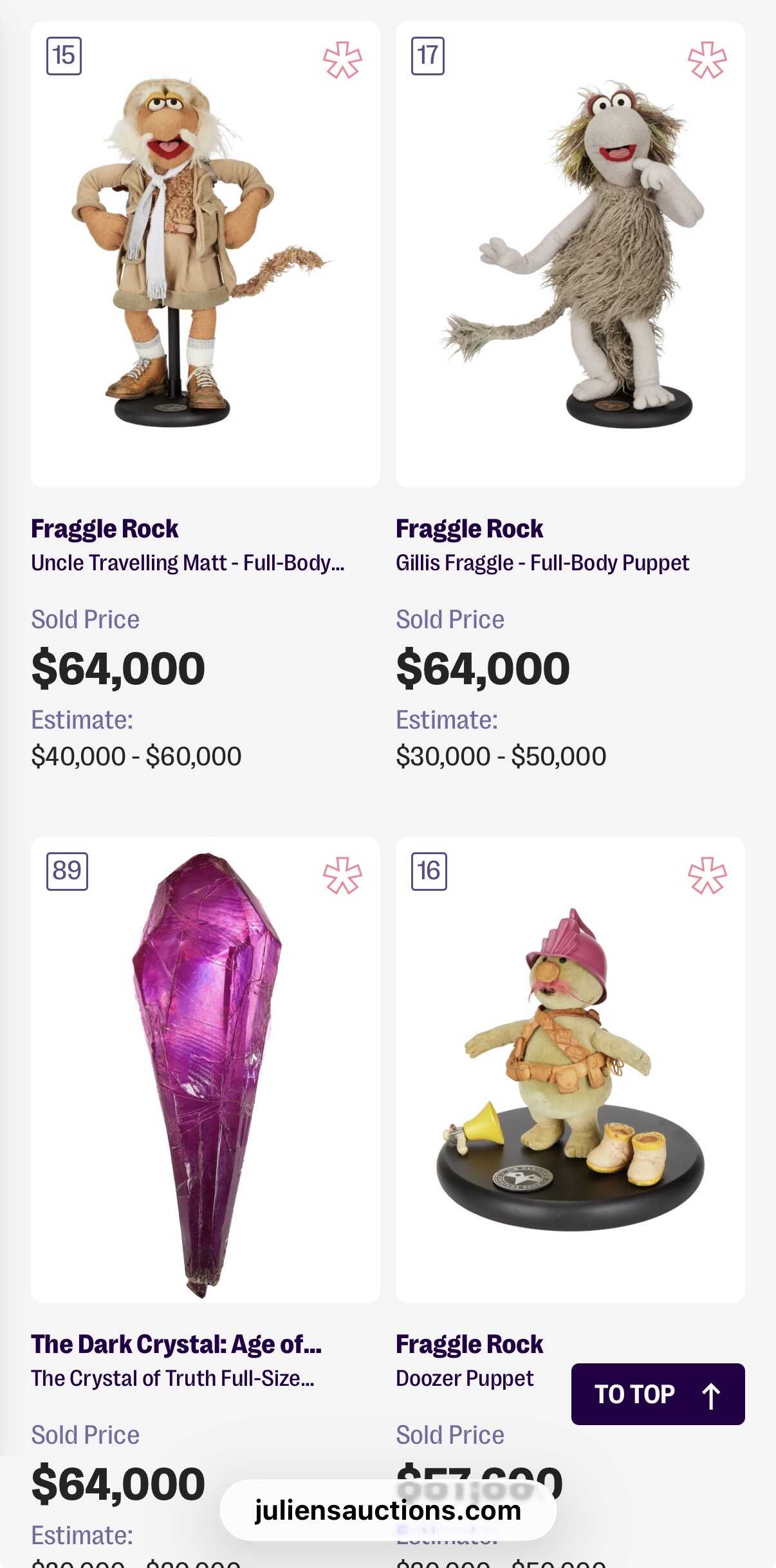Click the lot number 17 badge
This screenshot has width=776, height=1568.
(x=428, y=56)
